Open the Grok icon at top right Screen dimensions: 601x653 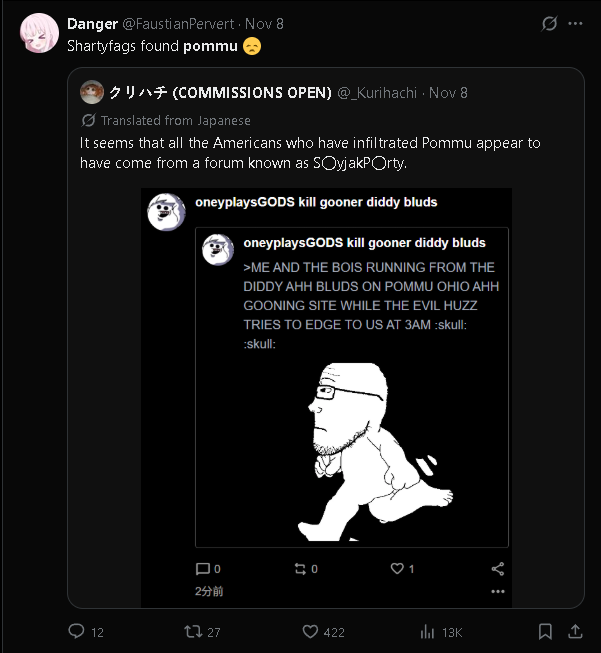(549, 23)
